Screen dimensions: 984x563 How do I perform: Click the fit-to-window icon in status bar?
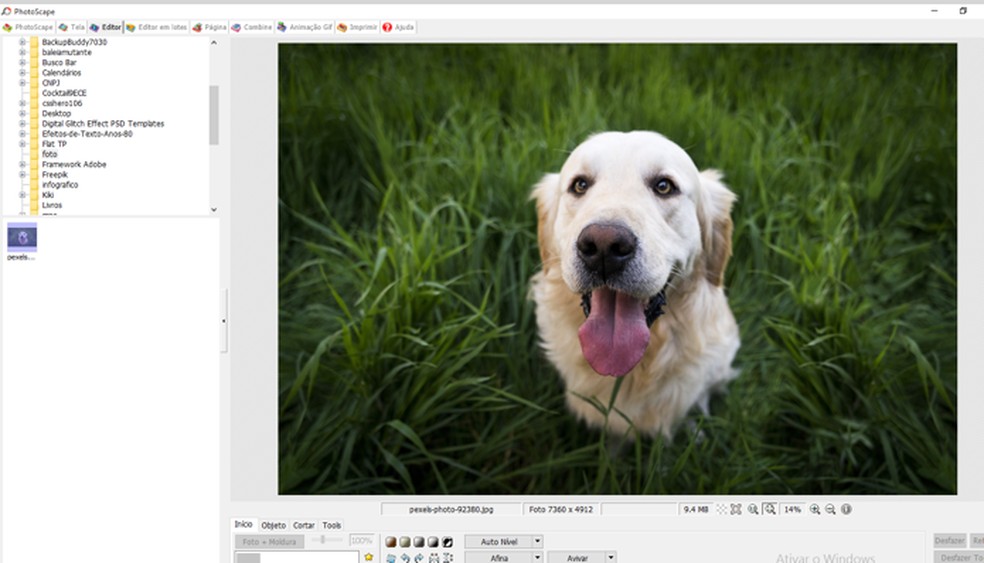[736, 509]
